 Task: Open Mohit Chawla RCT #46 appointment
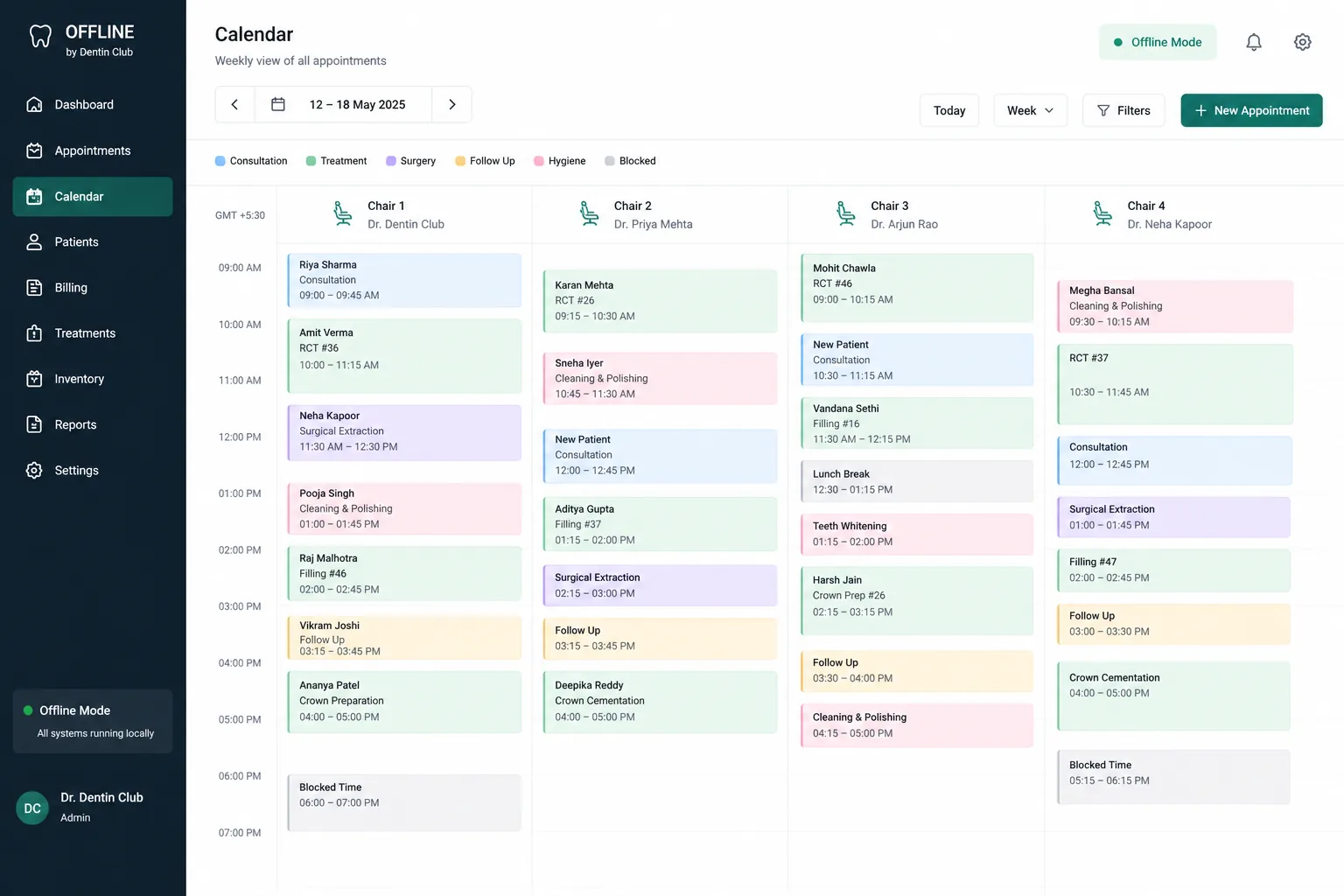(917, 288)
